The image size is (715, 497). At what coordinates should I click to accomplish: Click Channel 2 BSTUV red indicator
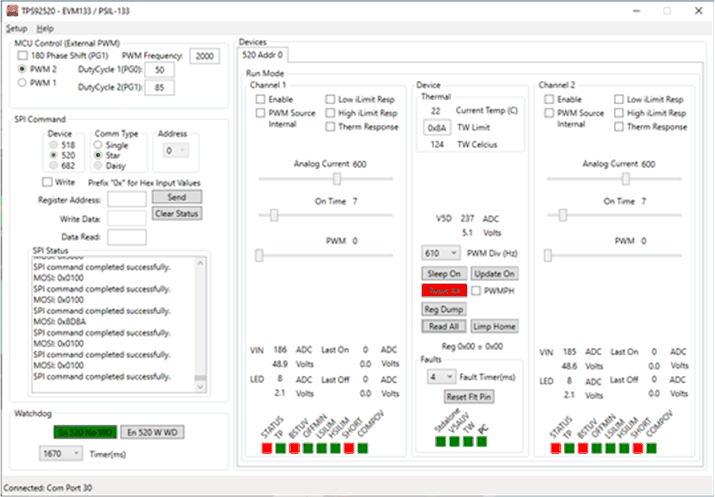pyautogui.click(x=583, y=448)
